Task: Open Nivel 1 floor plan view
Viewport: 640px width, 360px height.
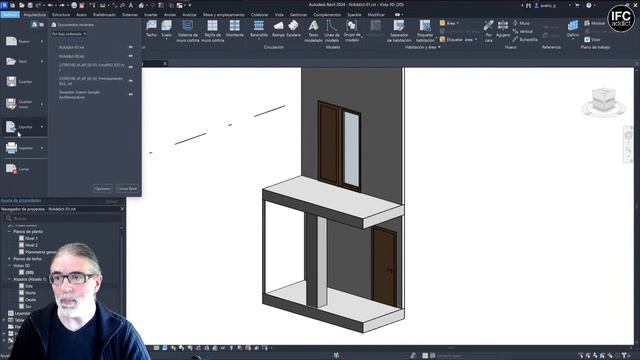Action: click(x=31, y=238)
